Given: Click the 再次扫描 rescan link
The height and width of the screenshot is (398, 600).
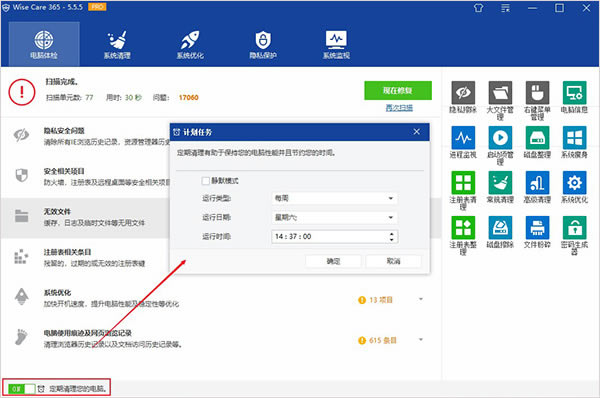Looking at the screenshot, I should pos(399,108).
